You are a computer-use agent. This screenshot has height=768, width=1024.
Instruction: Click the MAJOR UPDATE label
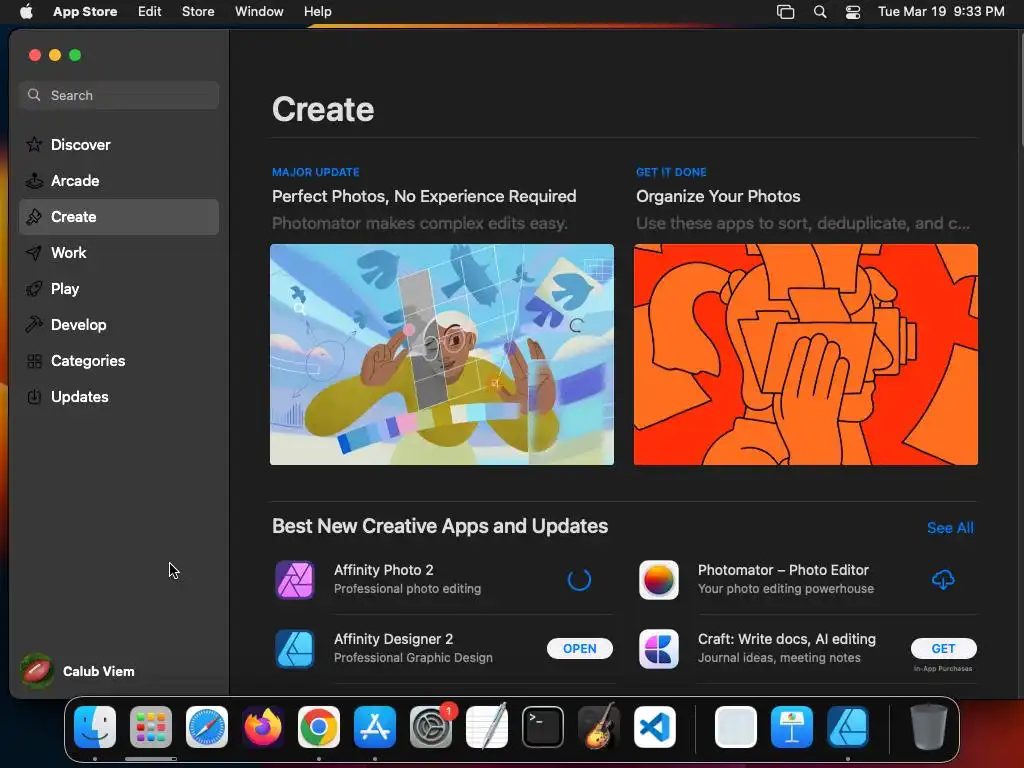point(315,172)
